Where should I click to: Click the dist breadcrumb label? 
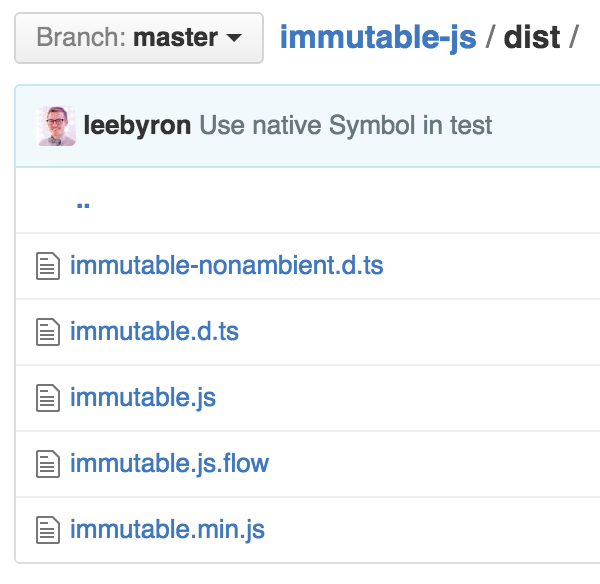(532, 38)
